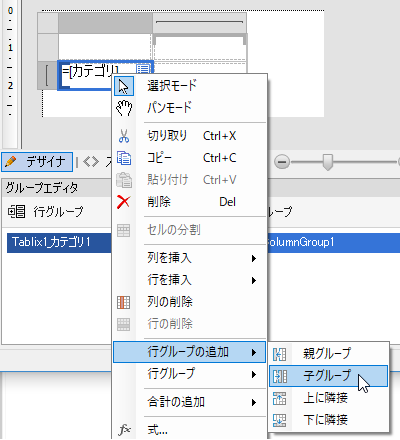Select the 選択モード arrow icon

click(124, 86)
